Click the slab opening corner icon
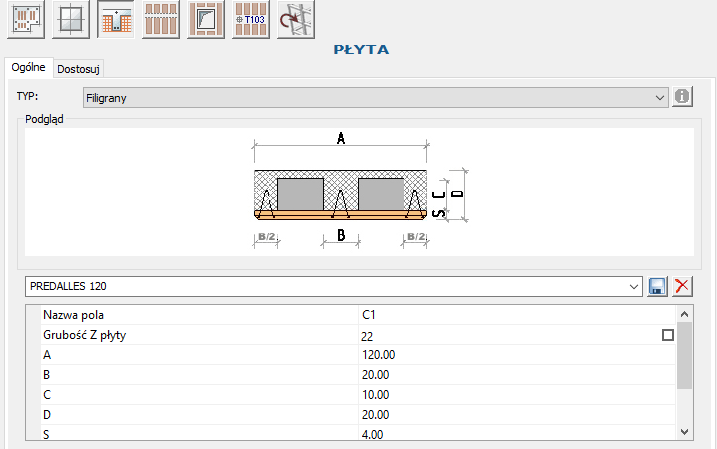 (206, 20)
